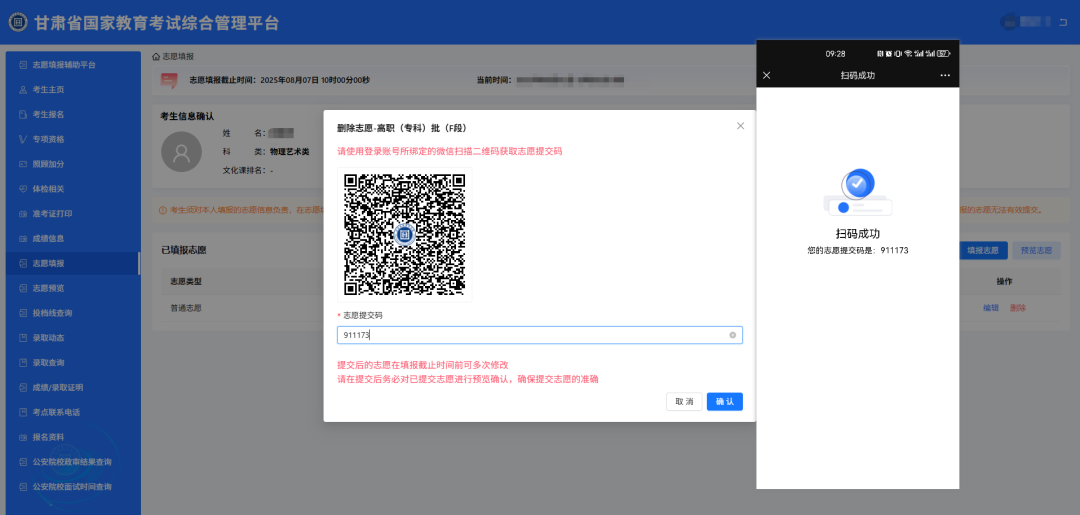This screenshot has width=1080, height=515.
Task: Open the three-dot menu on phone screen
Action: tap(945, 75)
